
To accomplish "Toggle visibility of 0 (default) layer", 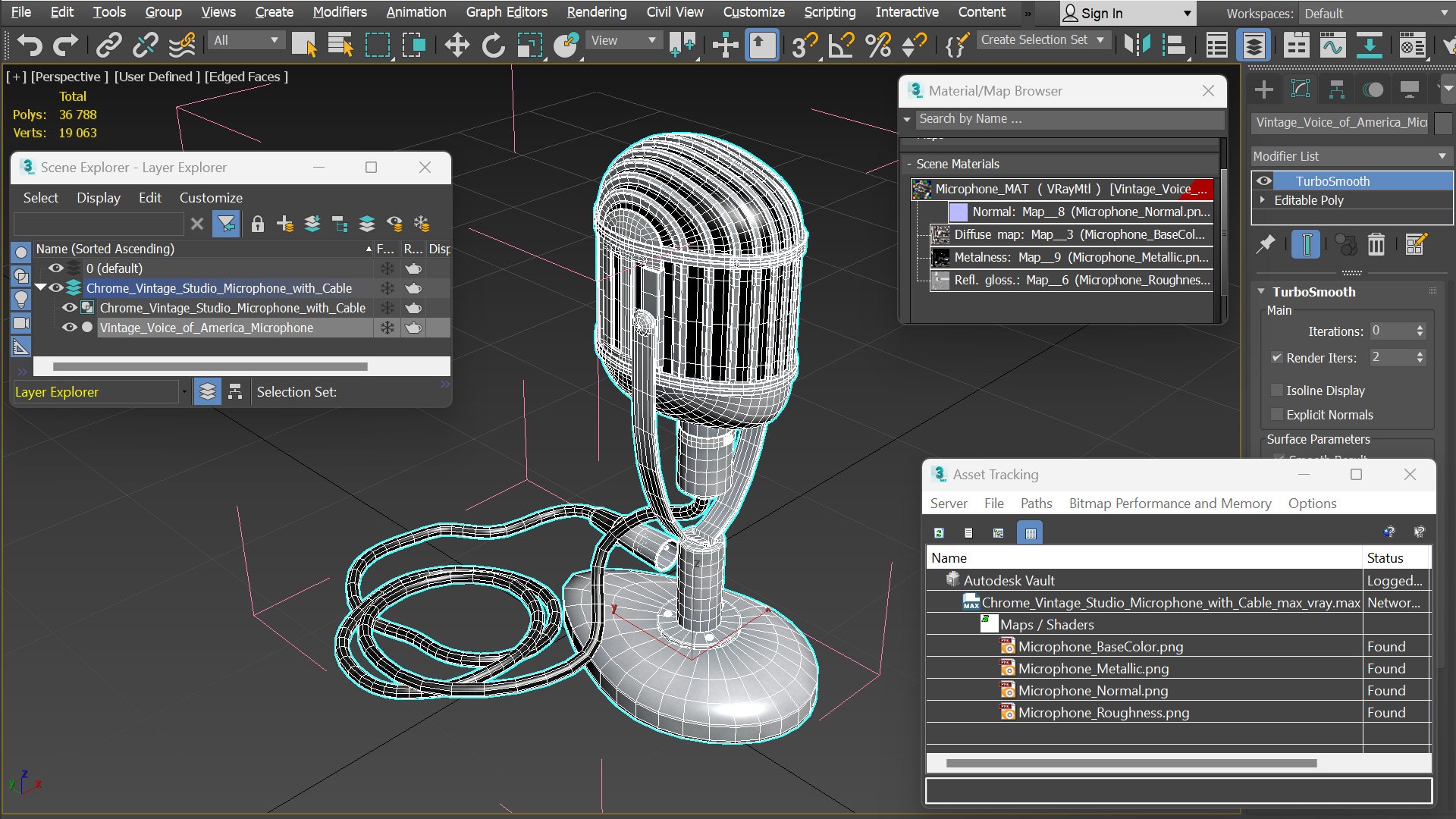I will (x=56, y=268).
